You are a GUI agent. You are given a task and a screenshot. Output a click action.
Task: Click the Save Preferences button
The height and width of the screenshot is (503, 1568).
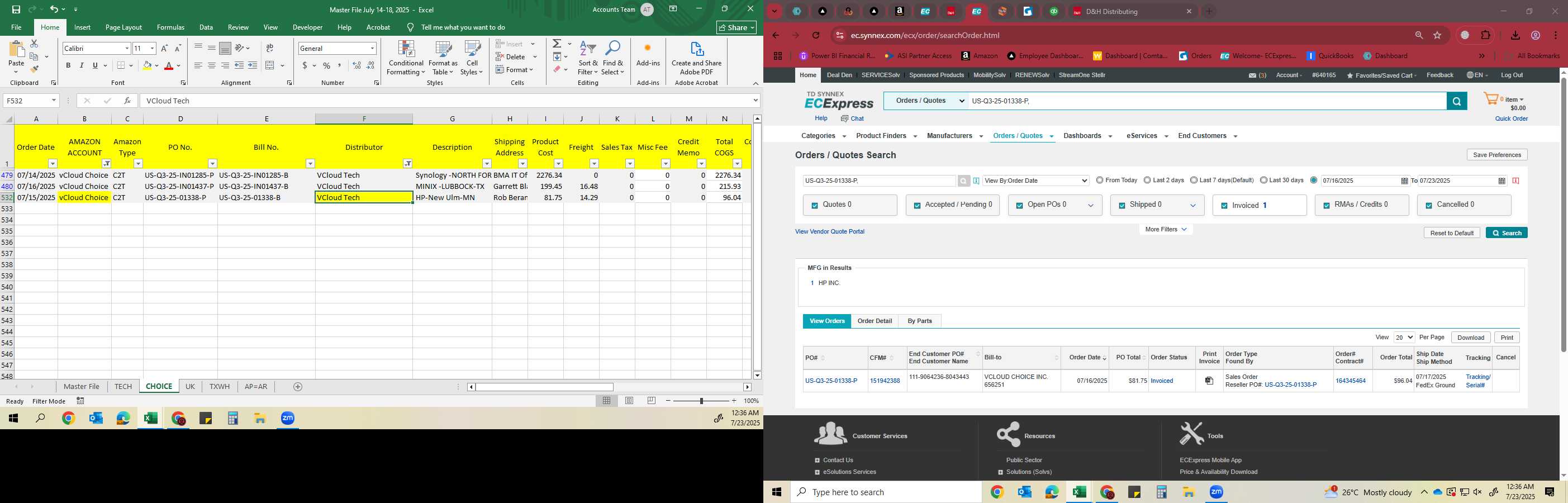pyautogui.click(x=1497, y=155)
